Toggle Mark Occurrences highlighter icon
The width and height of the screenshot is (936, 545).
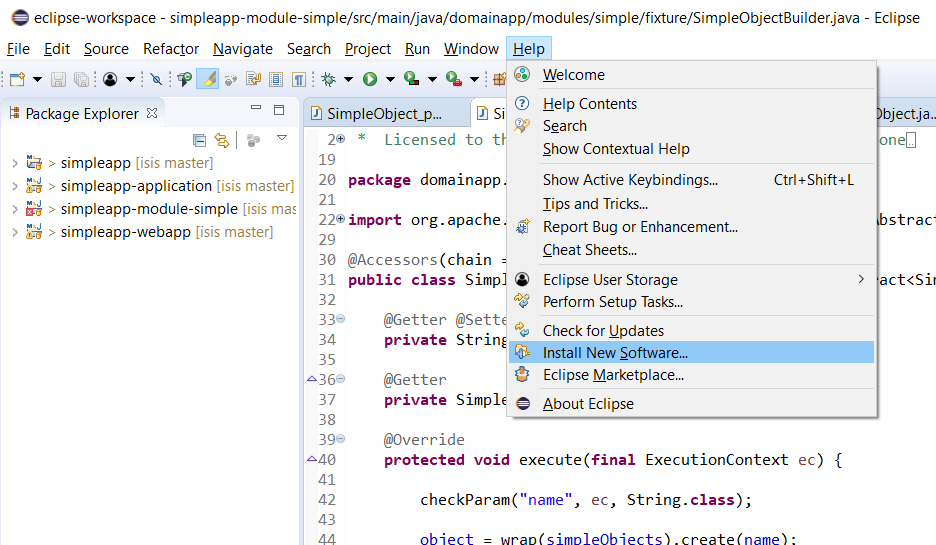pos(208,79)
